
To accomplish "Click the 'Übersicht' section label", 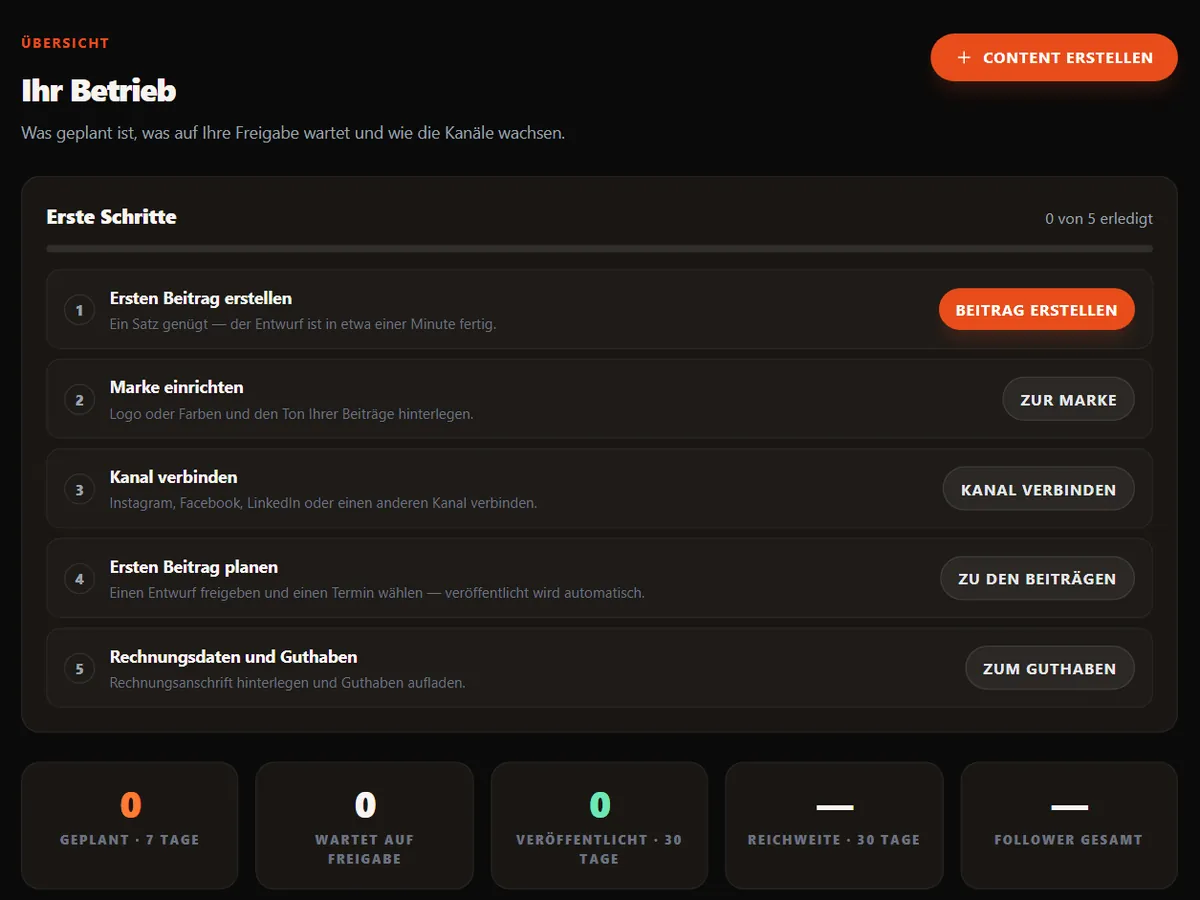I will click(x=65, y=43).
